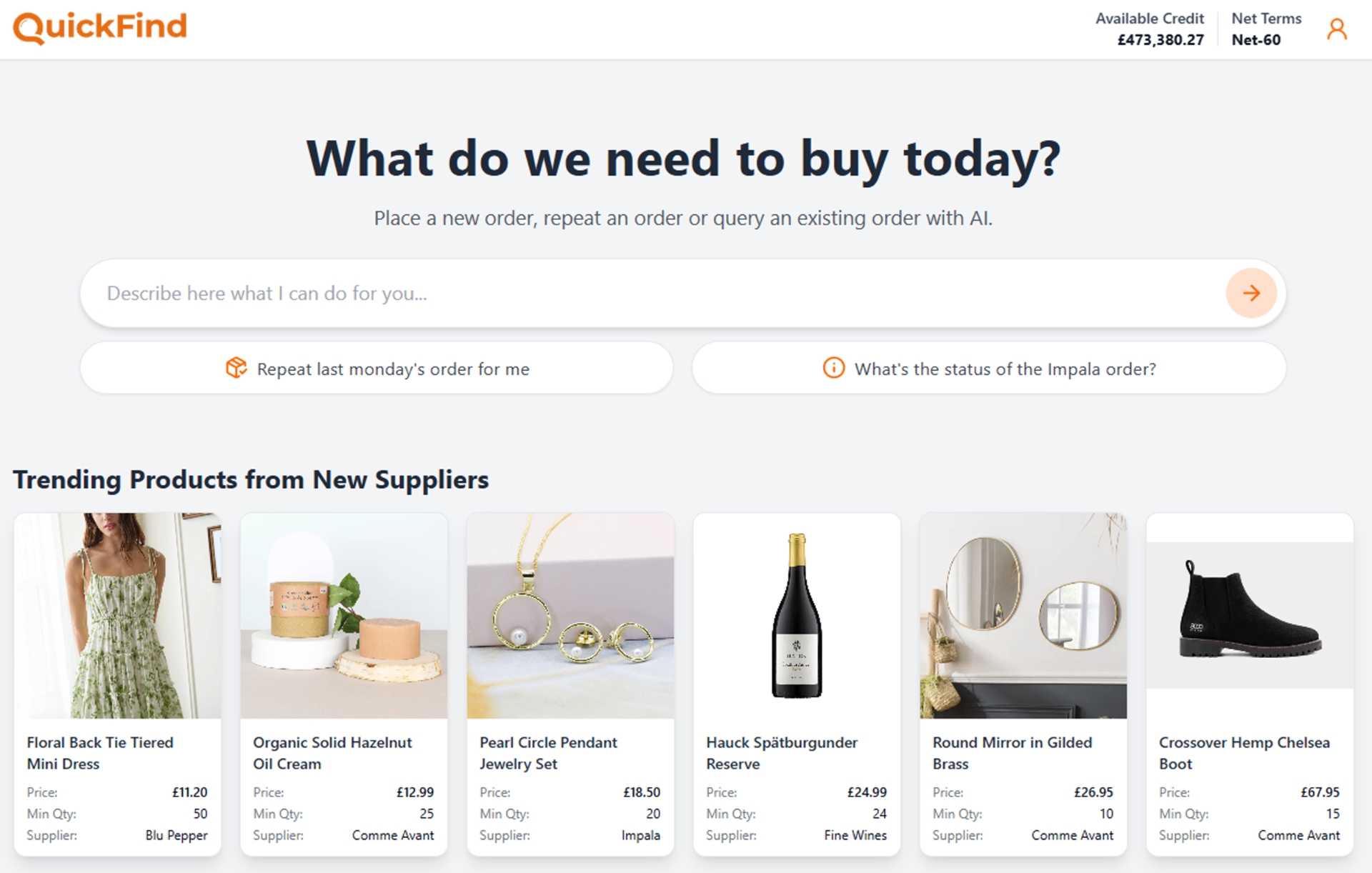Click the supplier Blu Pepper label
This screenshot has width=1372, height=873.
[x=176, y=835]
